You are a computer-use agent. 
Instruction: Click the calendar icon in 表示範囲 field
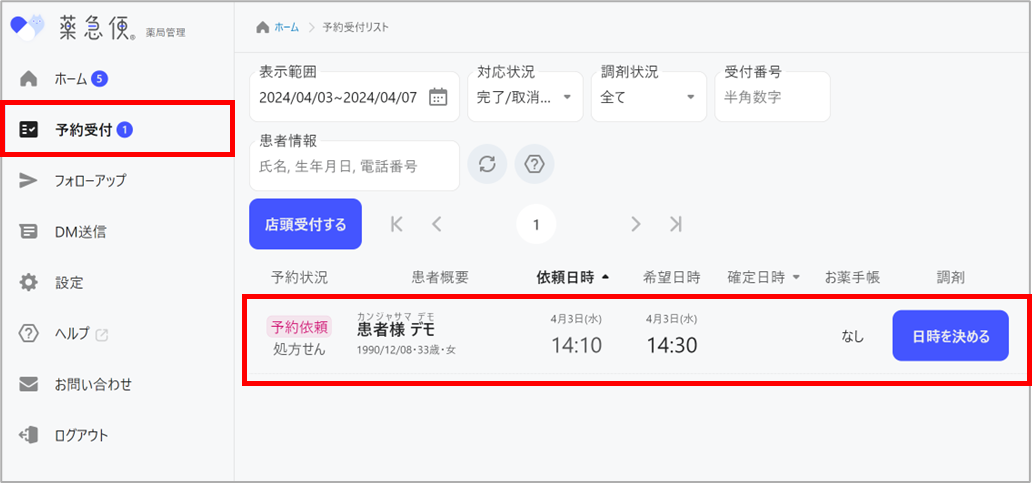click(437, 97)
